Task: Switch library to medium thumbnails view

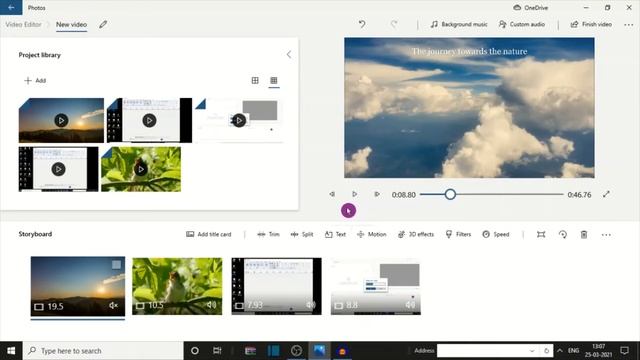Action: click(x=255, y=80)
